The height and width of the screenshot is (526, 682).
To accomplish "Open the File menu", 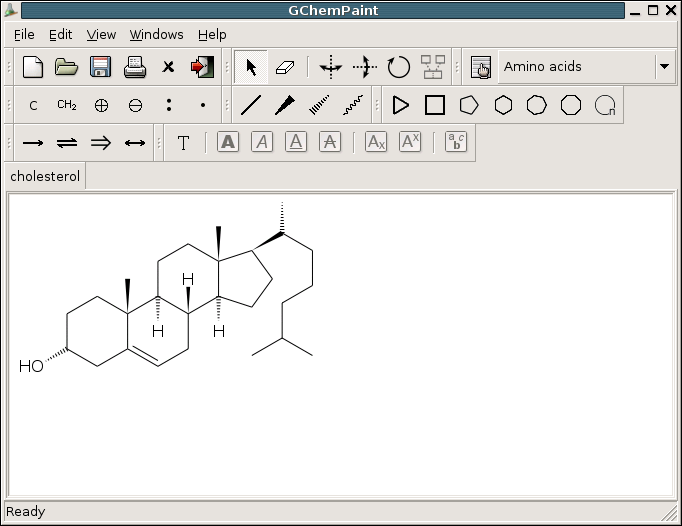I will coord(24,34).
